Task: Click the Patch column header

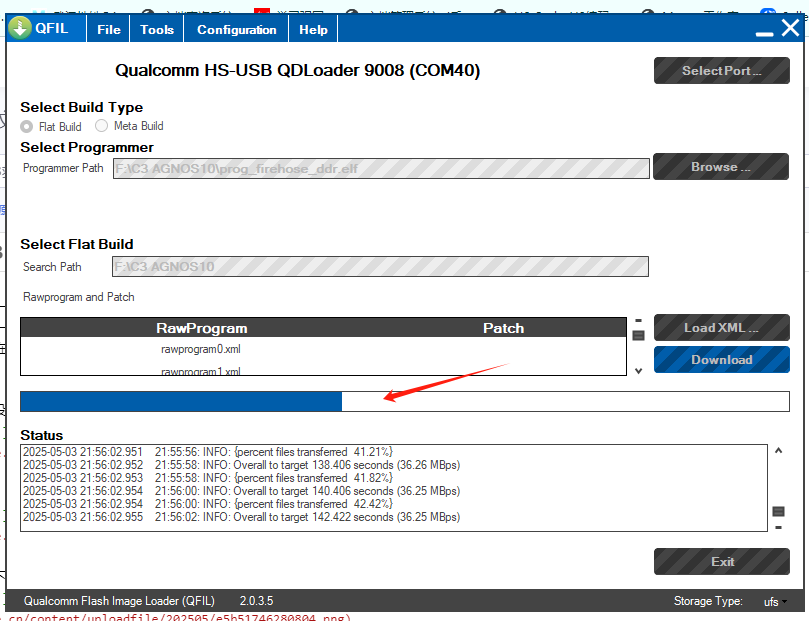Action: (504, 328)
